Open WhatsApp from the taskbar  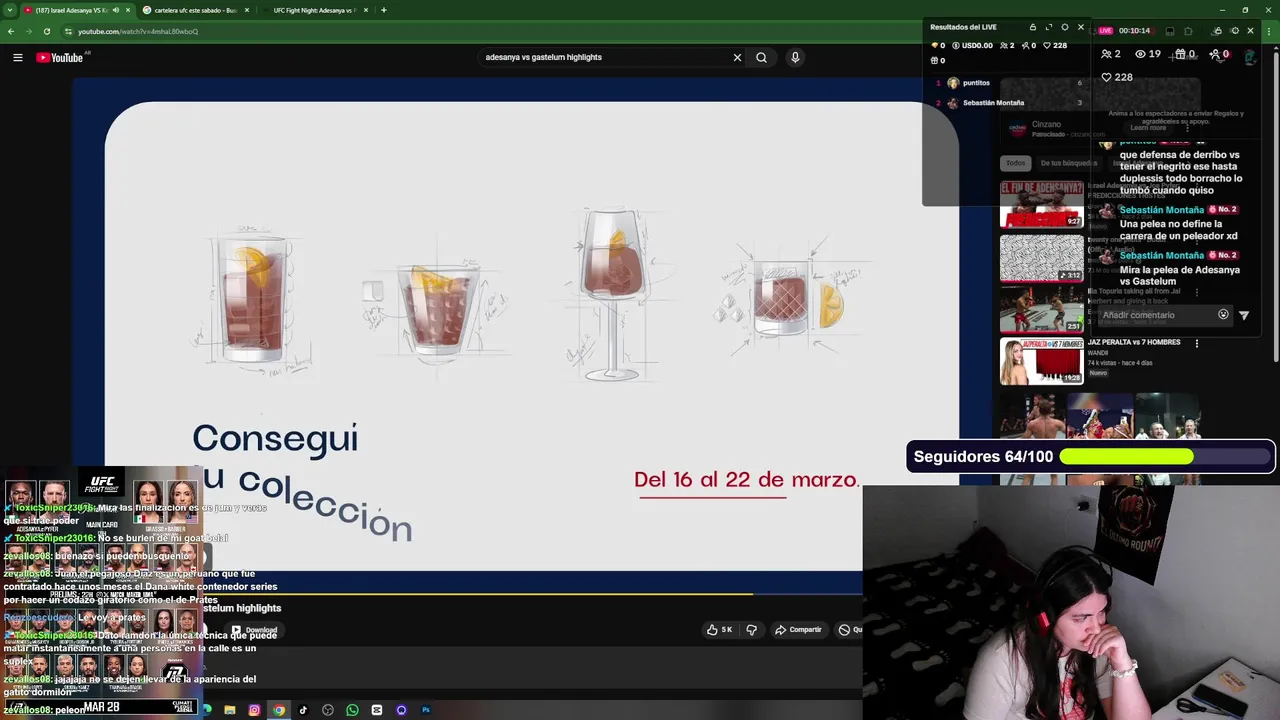click(352, 710)
